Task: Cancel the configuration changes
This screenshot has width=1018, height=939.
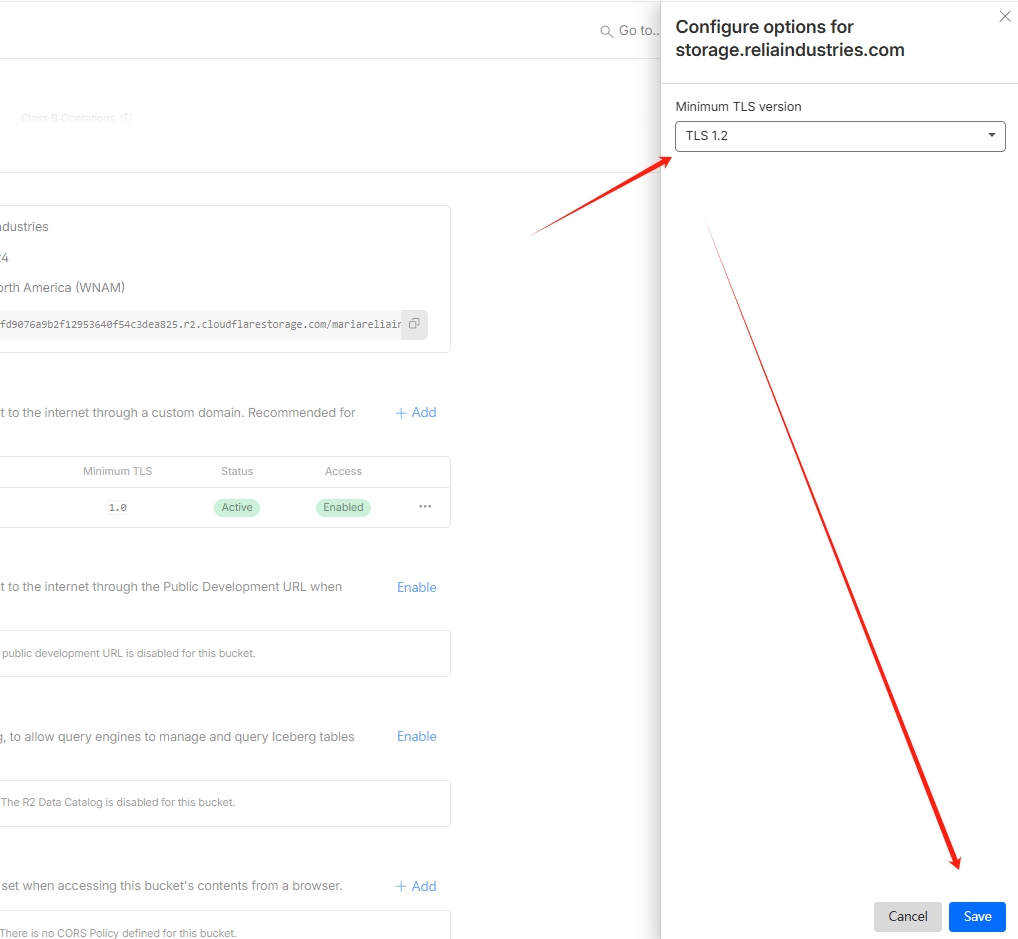Action: (x=907, y=917)
